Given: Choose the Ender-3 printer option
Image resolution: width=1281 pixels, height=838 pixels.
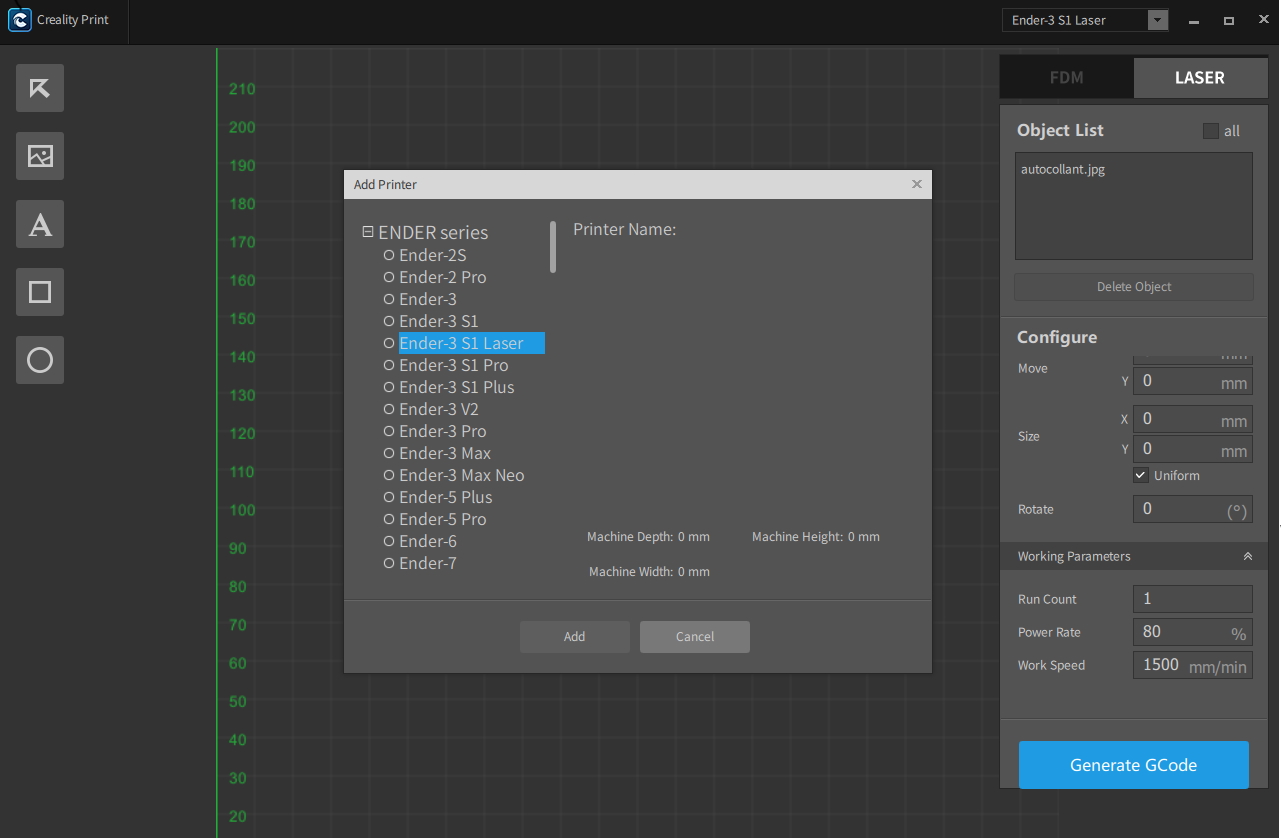Looking at the screenshot, I should click(420, 299).
